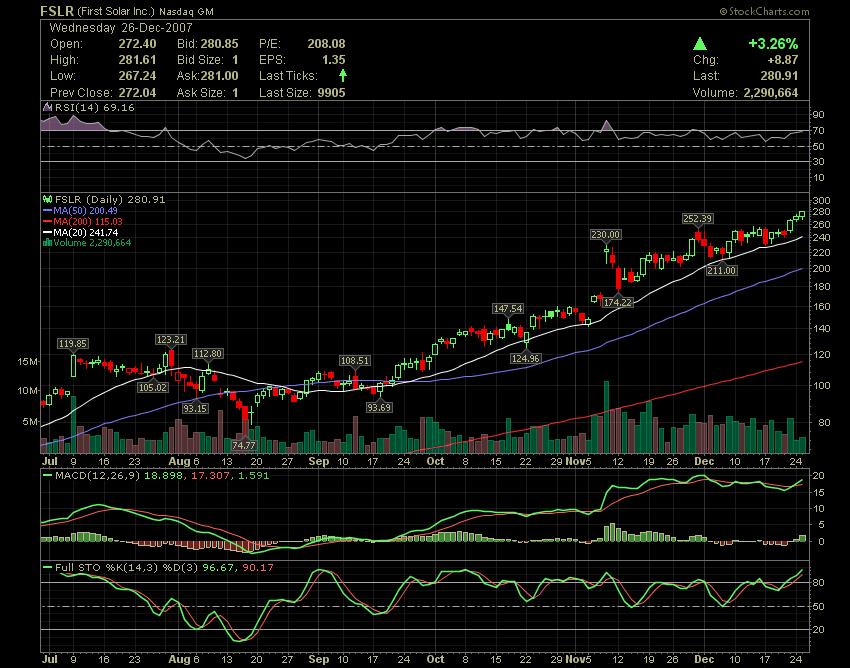This screenshot has width=850, height=668.
Task: Click the 119.85 price annotation
Action: click(73, 344)
